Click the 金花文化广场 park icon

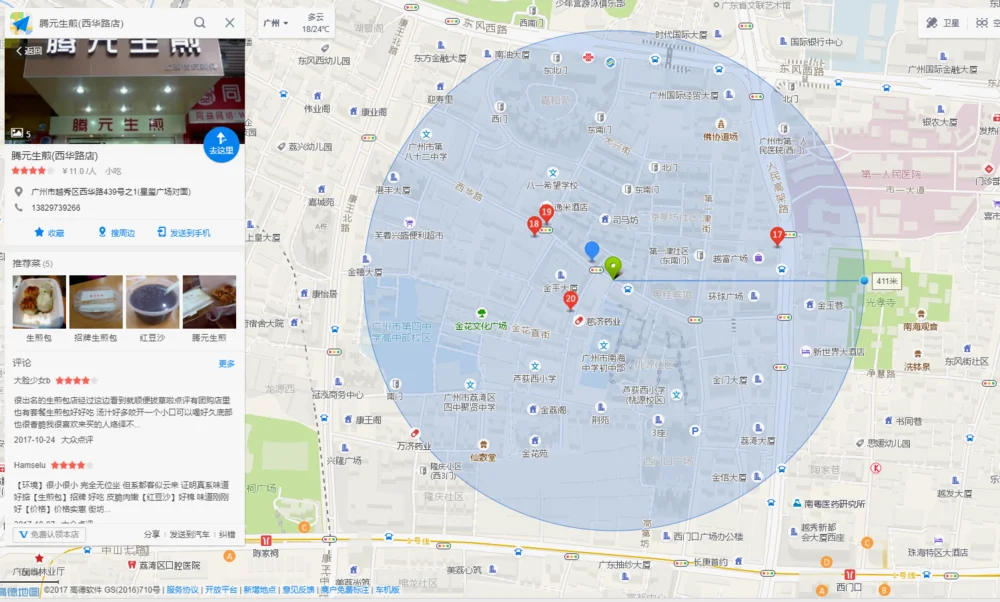point(482,313)
